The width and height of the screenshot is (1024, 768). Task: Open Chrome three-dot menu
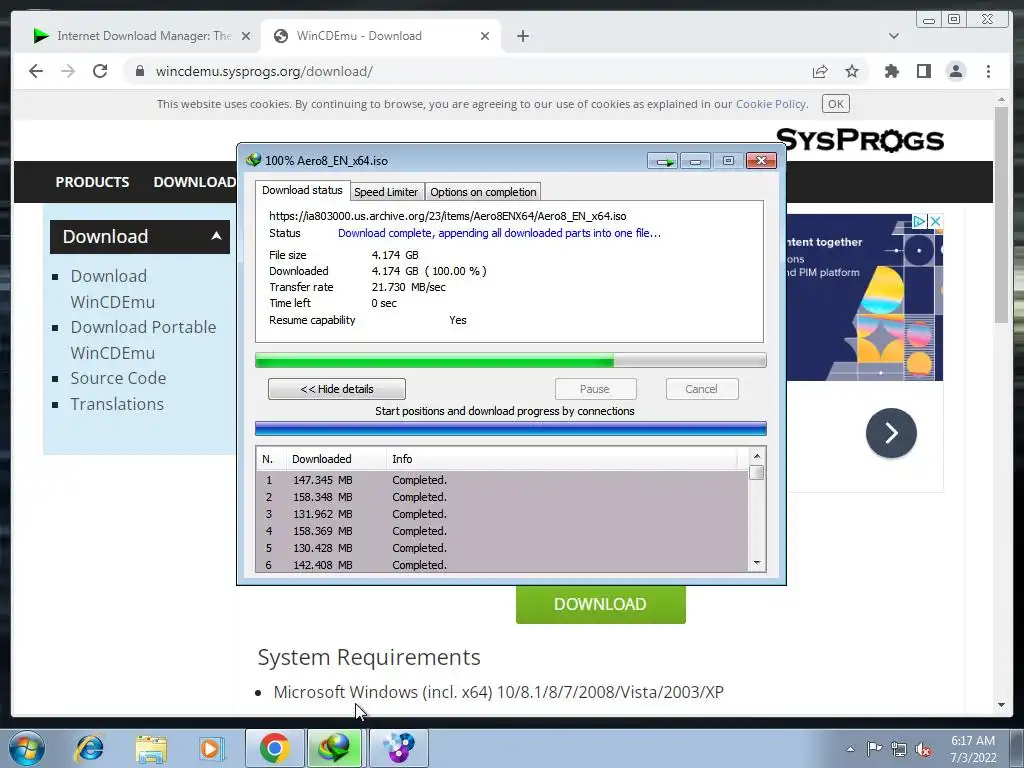pos(988,71)
